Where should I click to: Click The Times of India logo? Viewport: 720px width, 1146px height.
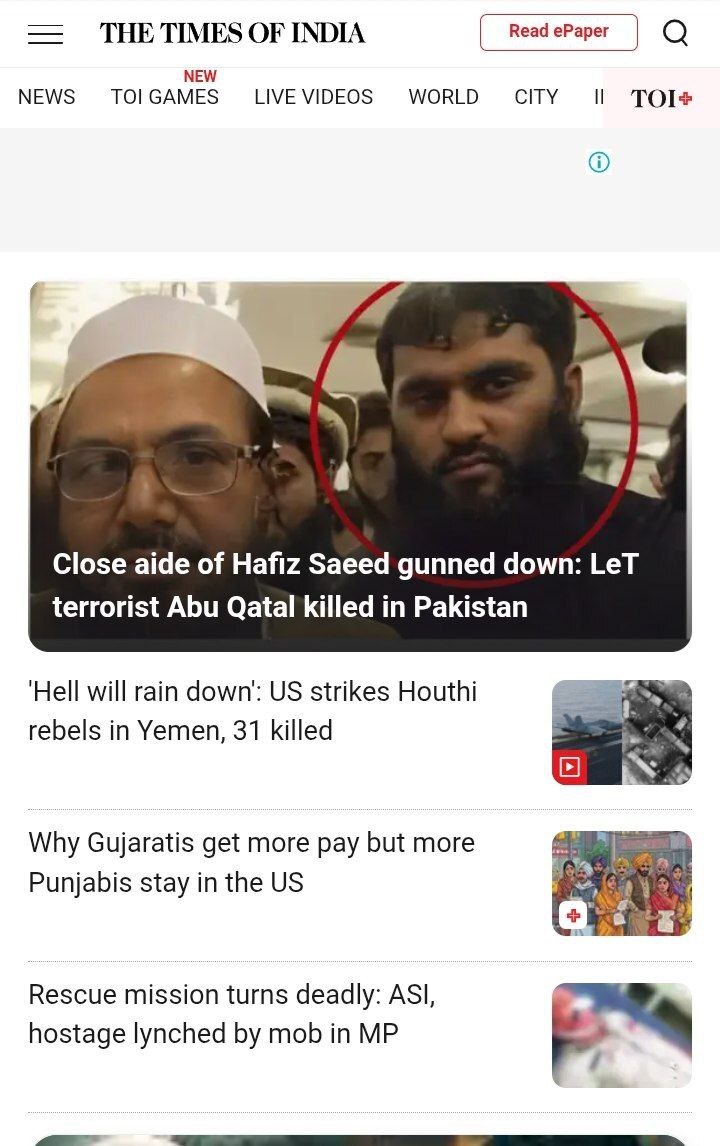[x=232, y=33]
